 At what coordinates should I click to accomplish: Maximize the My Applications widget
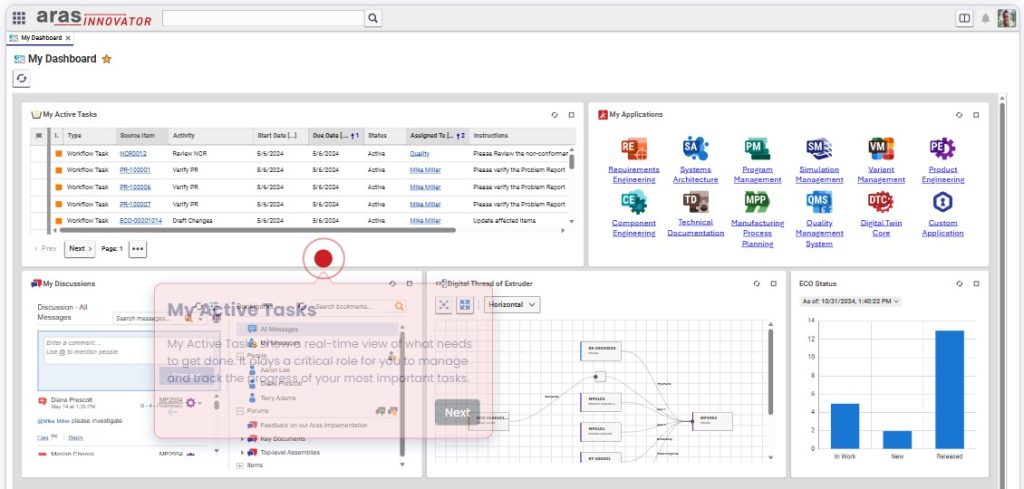[976, 115]
